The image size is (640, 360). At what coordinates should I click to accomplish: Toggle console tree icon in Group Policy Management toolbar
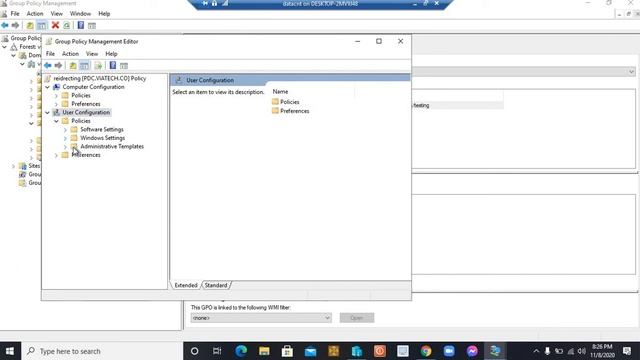[42, 25]
